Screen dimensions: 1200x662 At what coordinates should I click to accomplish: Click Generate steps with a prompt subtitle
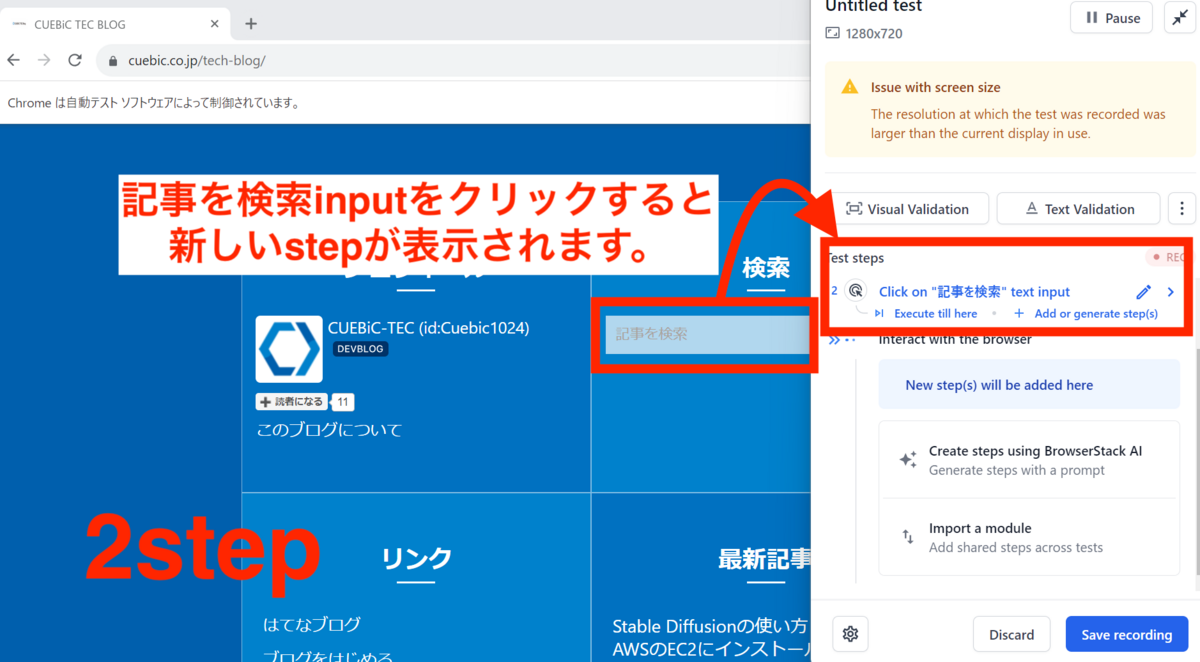[x=1017, y=470]
